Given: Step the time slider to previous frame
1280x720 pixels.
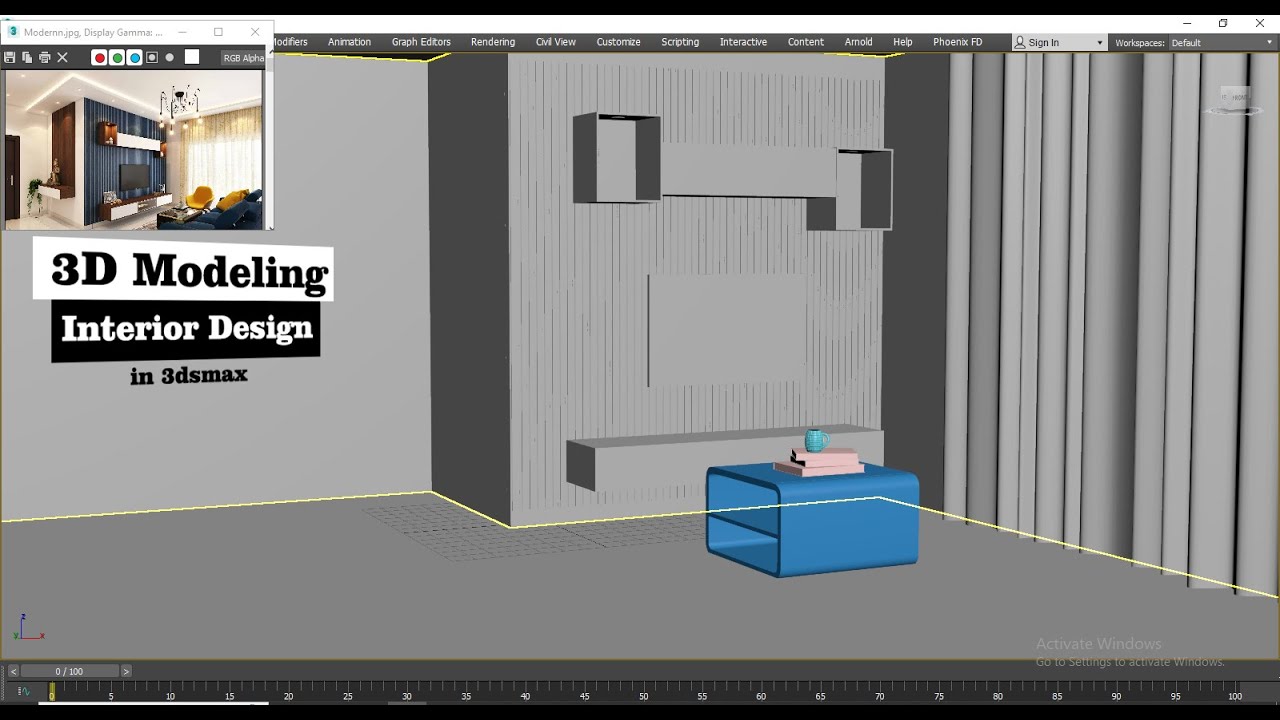Looking at the screenshot, I should click(x=13, y=671).
